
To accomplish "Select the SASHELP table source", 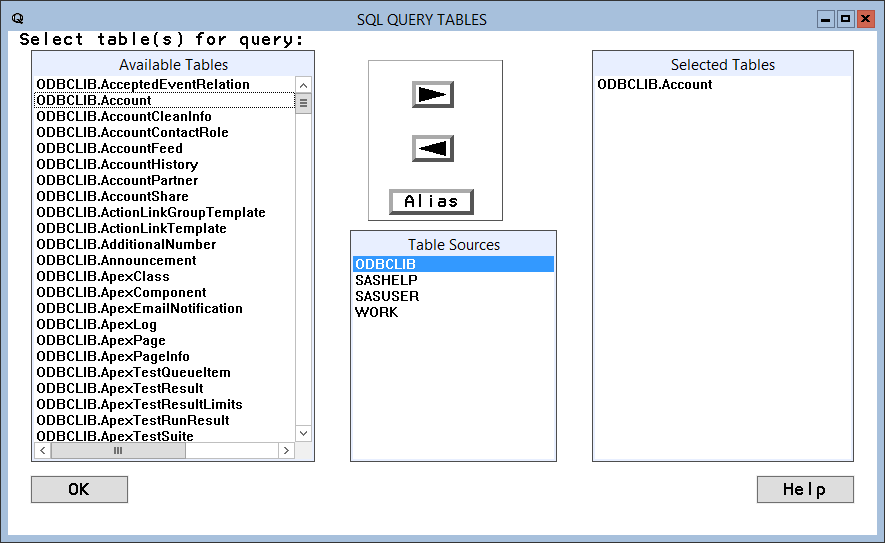I will (386, 280).
